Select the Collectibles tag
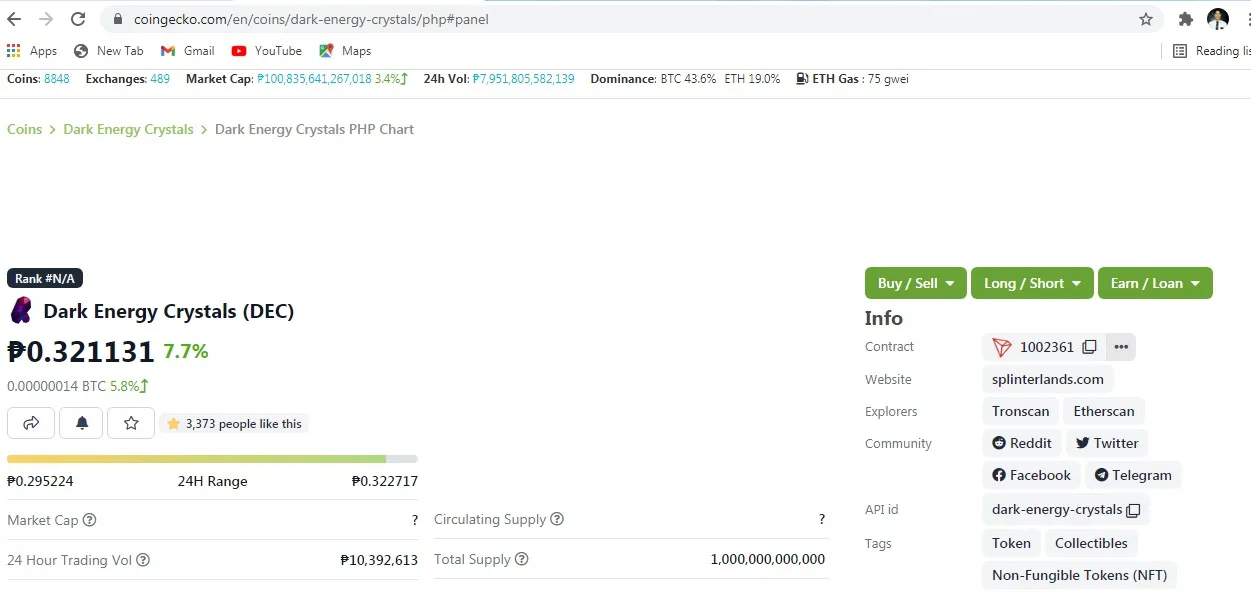This screenshot has height=606, width=1251. click(x=1091, y=543)
